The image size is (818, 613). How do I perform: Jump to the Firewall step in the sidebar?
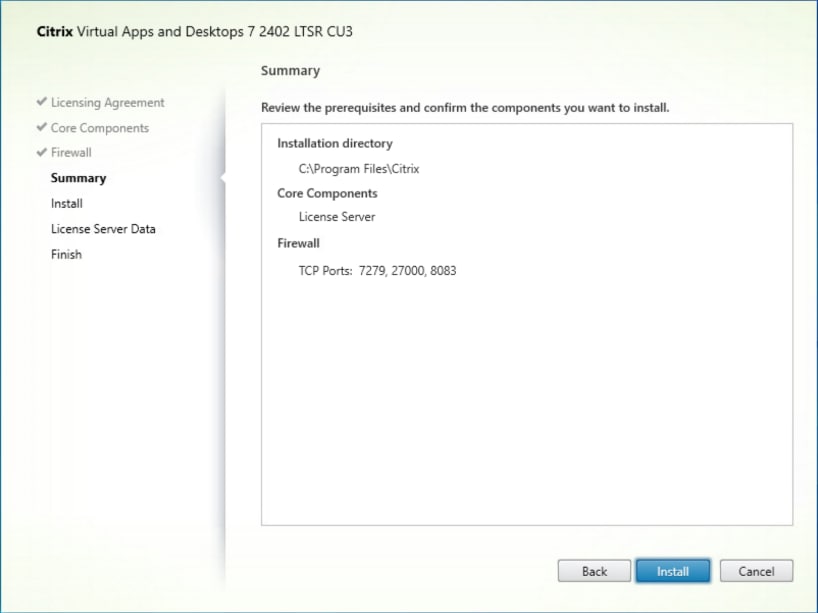click(x=71, y=152)
